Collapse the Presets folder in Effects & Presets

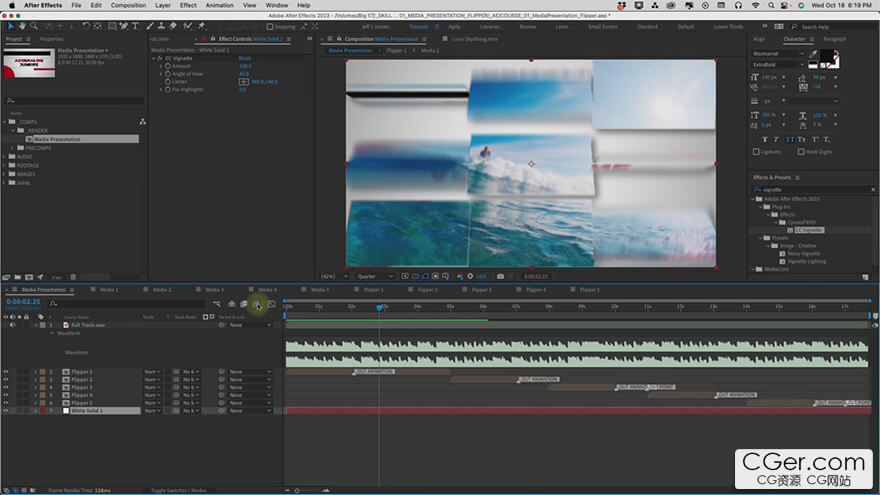[x=761, y=238]
